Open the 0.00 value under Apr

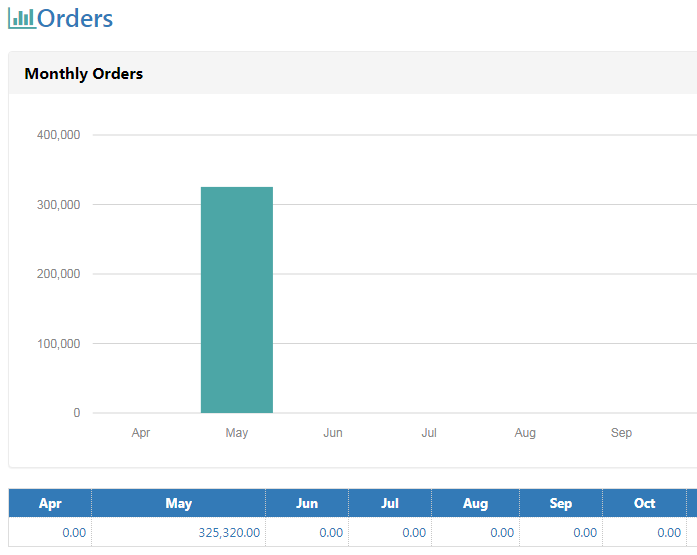(74, 533)
